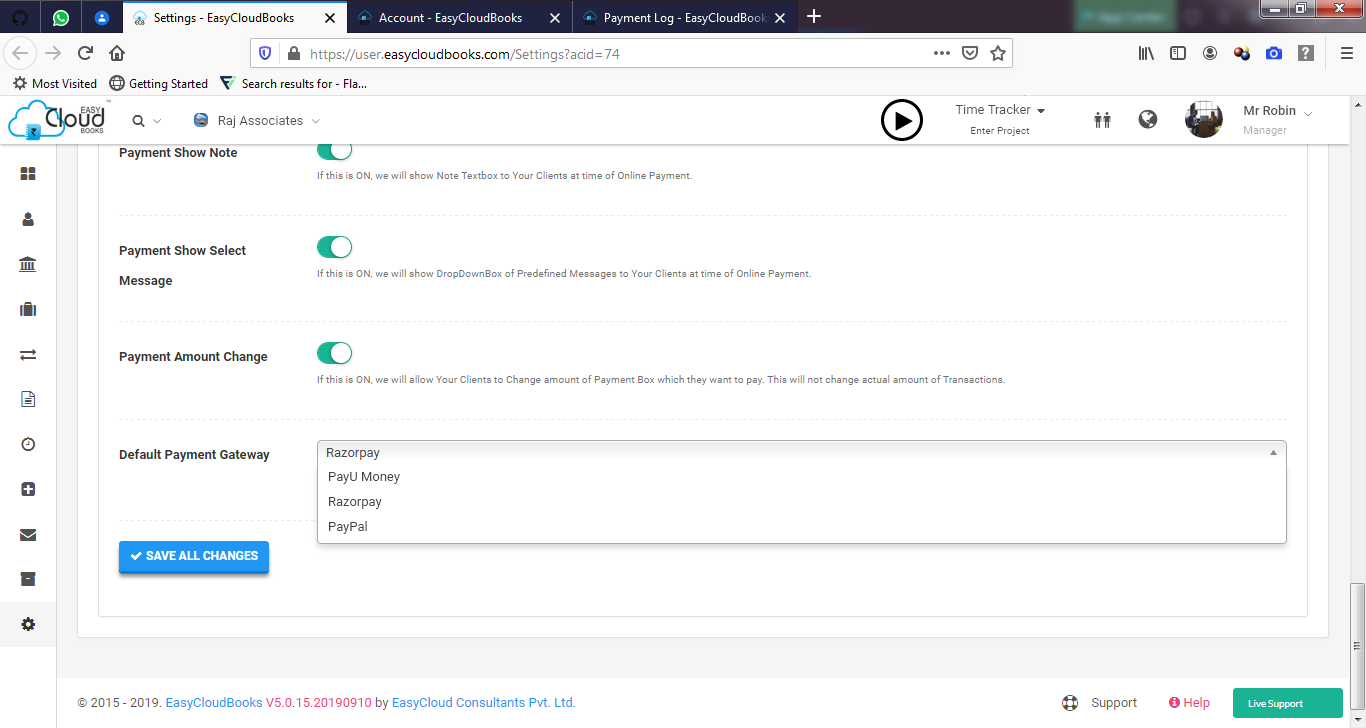
Task: Click the Help link in the footer
Action: [1189, 703]
